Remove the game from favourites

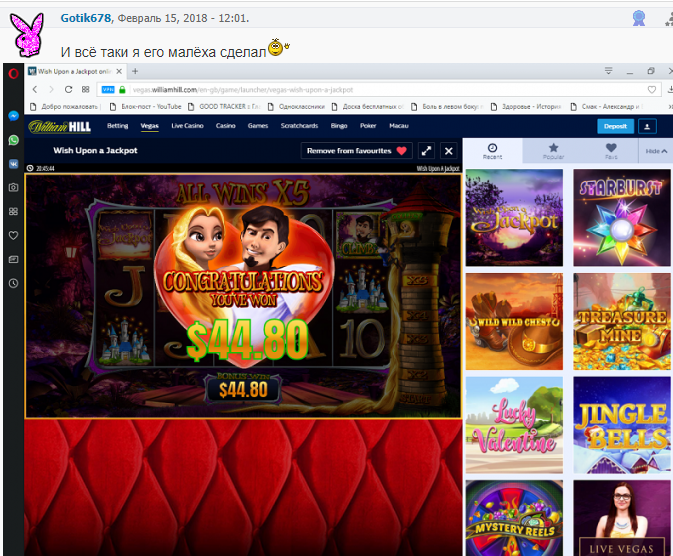[357, 151]
